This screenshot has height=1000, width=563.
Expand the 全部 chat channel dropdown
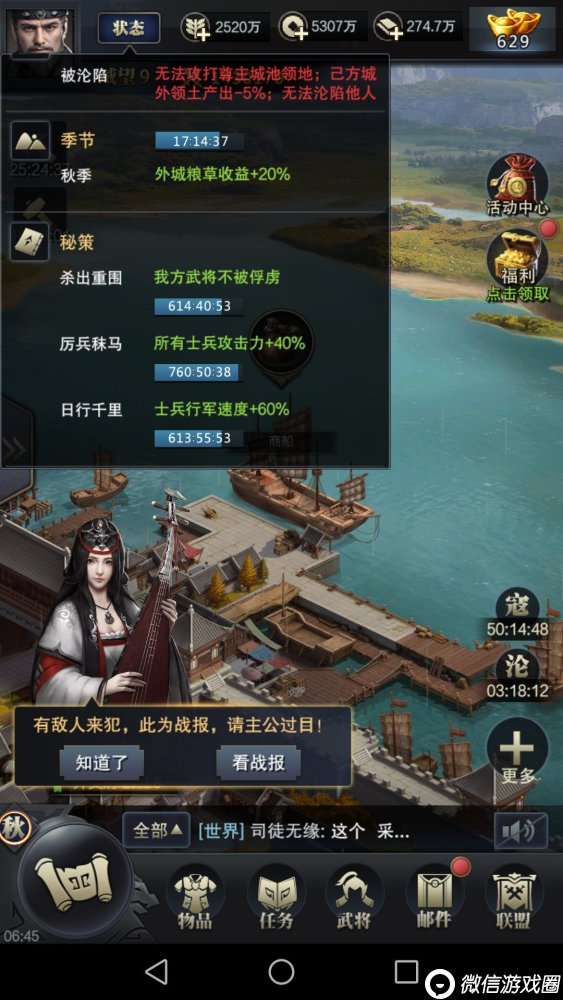click(156, 830)
